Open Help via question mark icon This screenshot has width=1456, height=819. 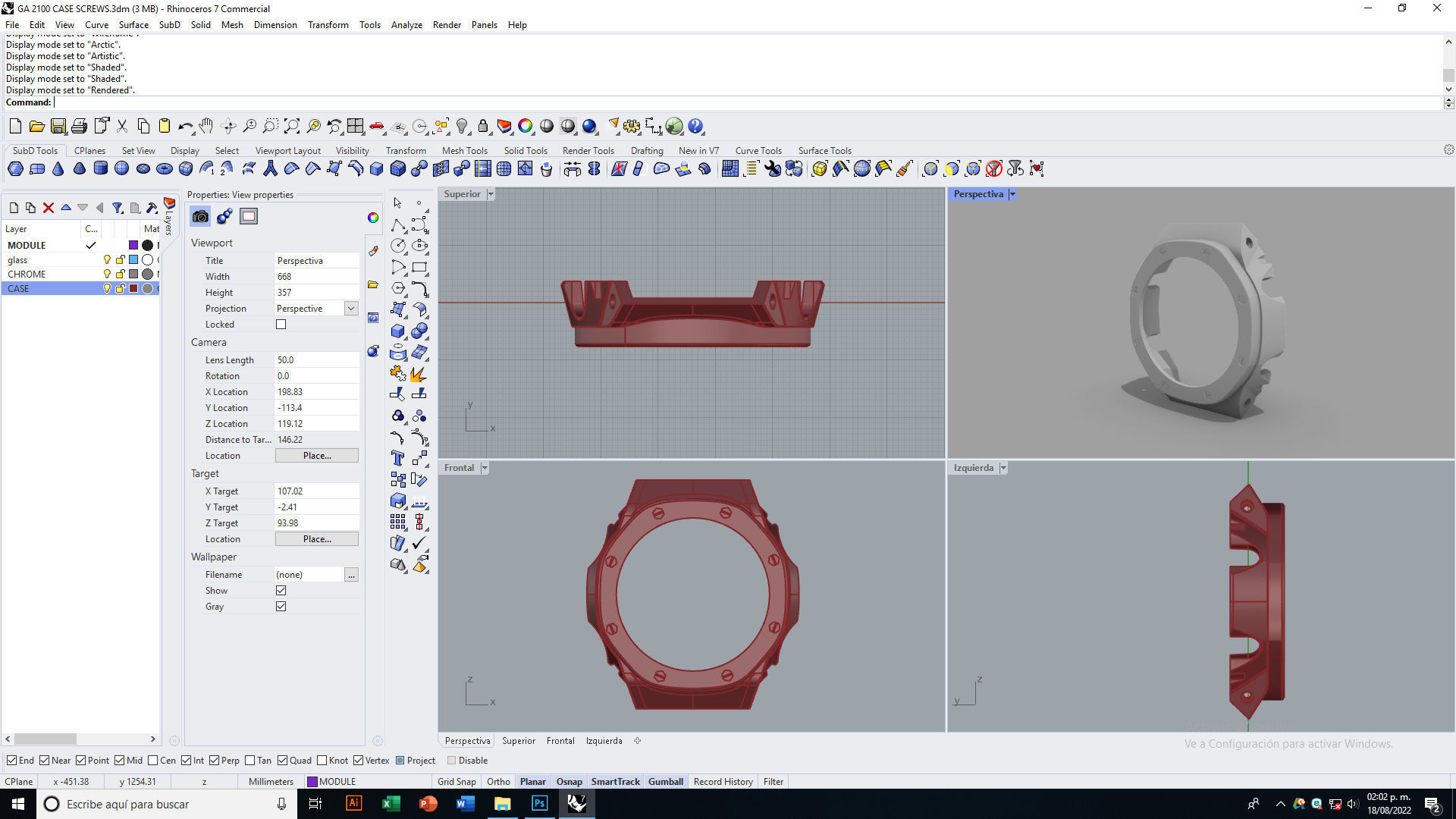[695, 127]
